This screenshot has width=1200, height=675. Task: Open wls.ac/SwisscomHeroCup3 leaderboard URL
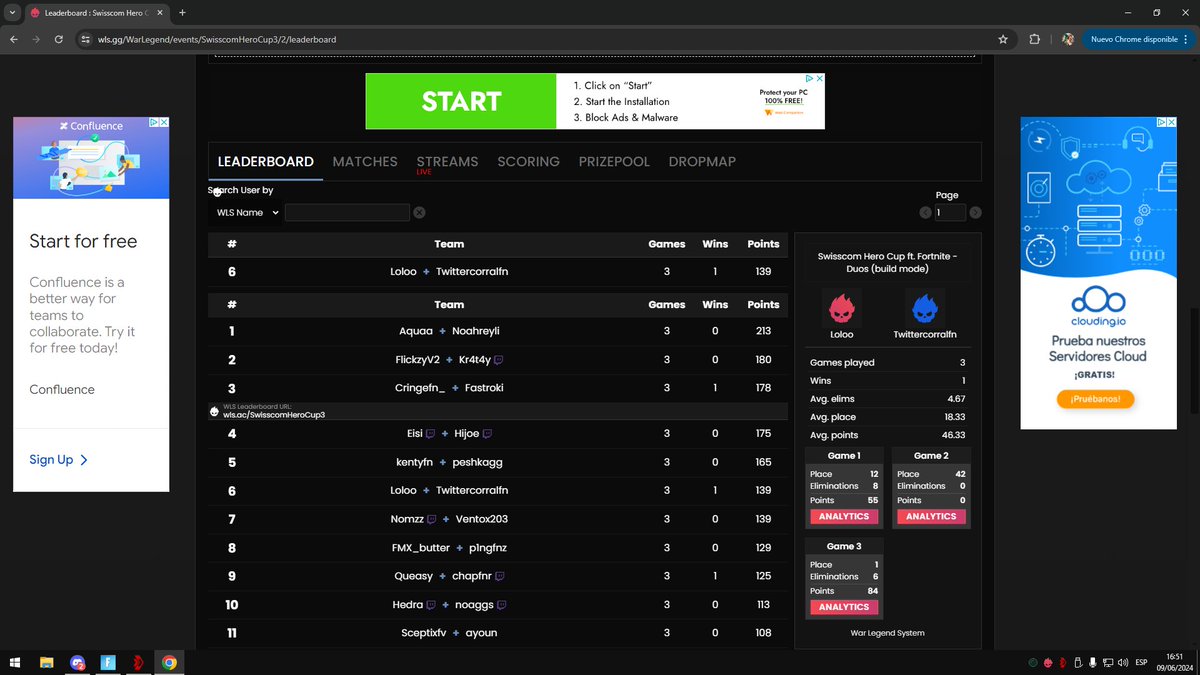[274, 414]
